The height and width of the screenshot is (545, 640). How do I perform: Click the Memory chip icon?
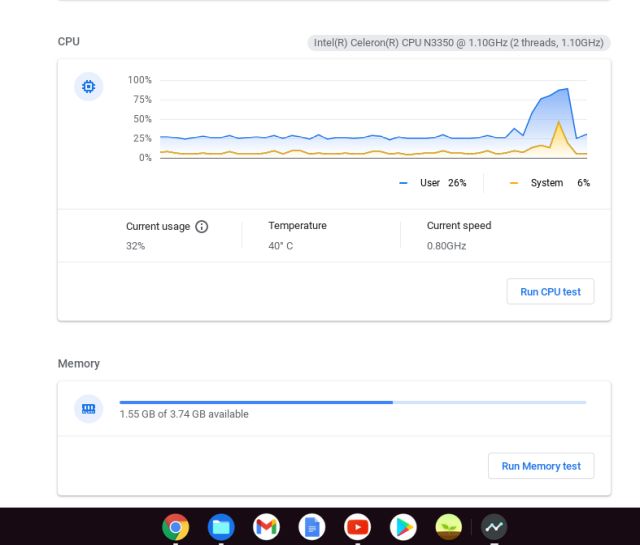click(89, 408)
